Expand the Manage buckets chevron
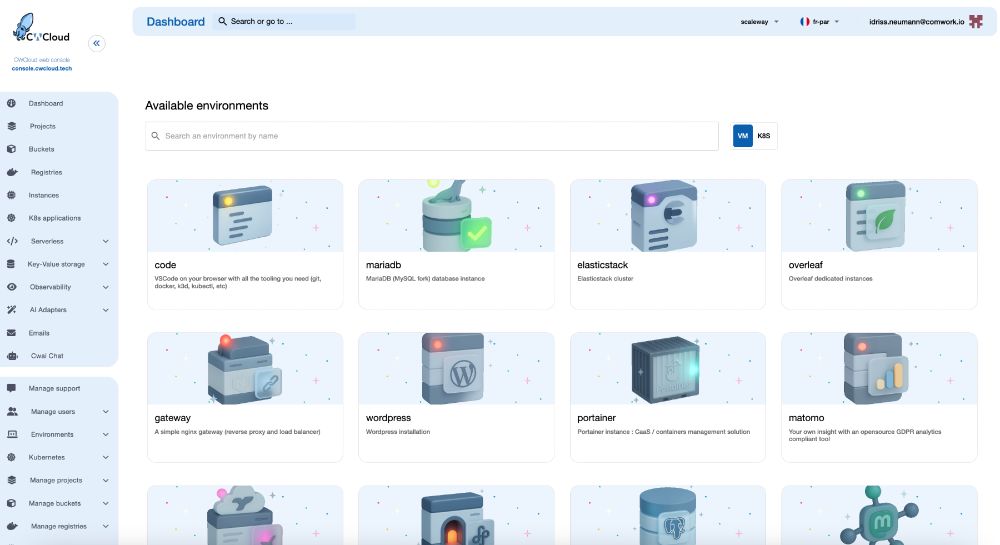Screen dimensions: 1000x545 pos(105,503)
